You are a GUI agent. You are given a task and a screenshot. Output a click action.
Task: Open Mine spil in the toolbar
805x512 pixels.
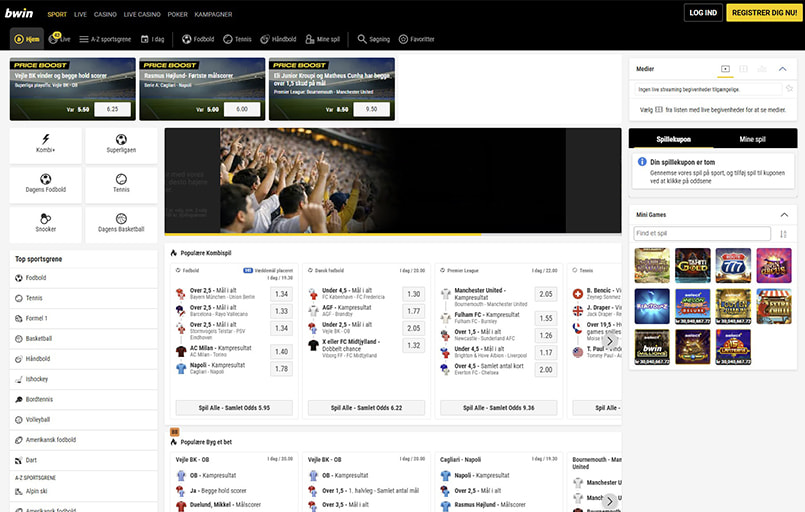coord(322,39)
